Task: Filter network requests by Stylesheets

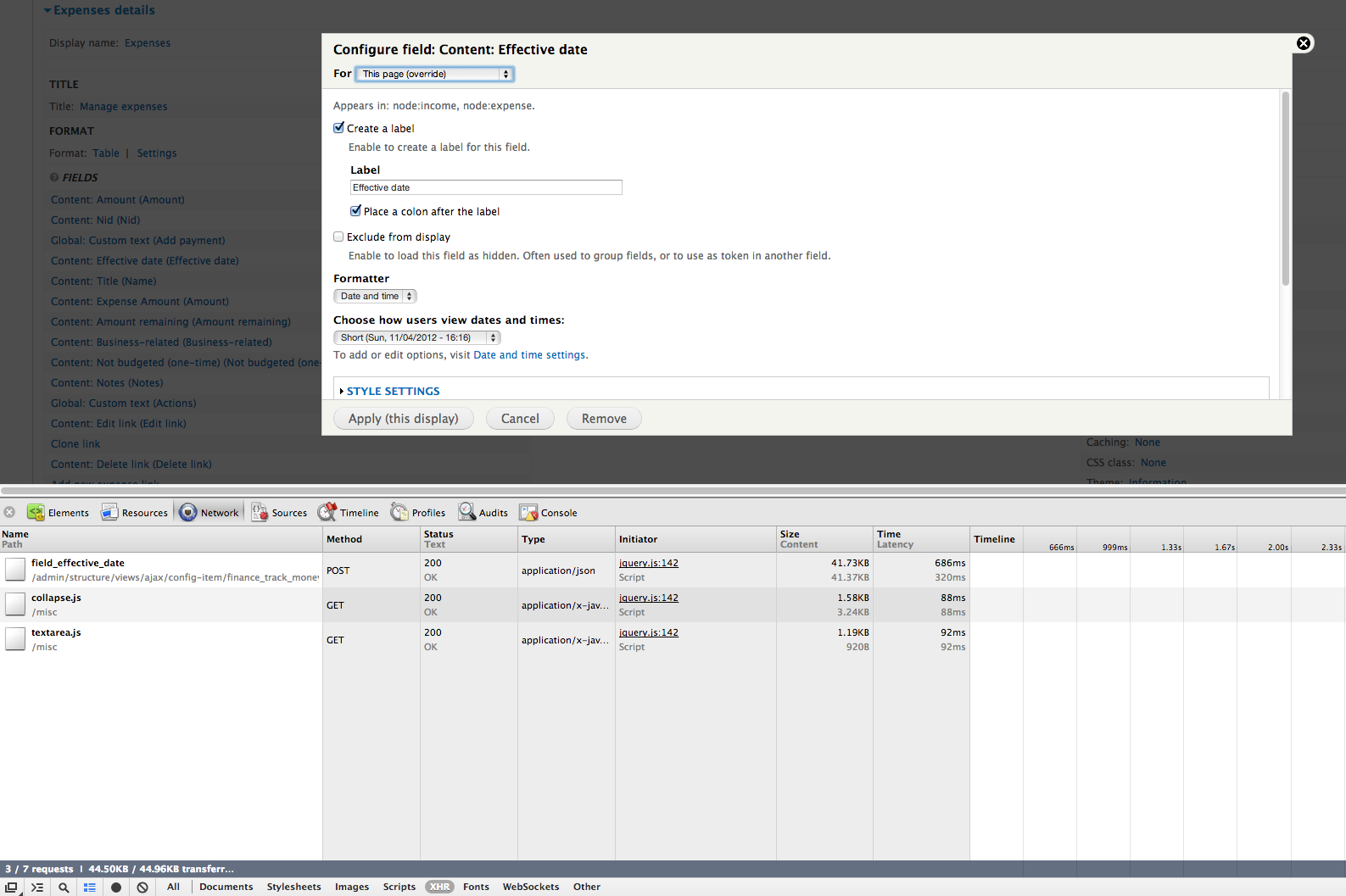Action: click(293, 887)
